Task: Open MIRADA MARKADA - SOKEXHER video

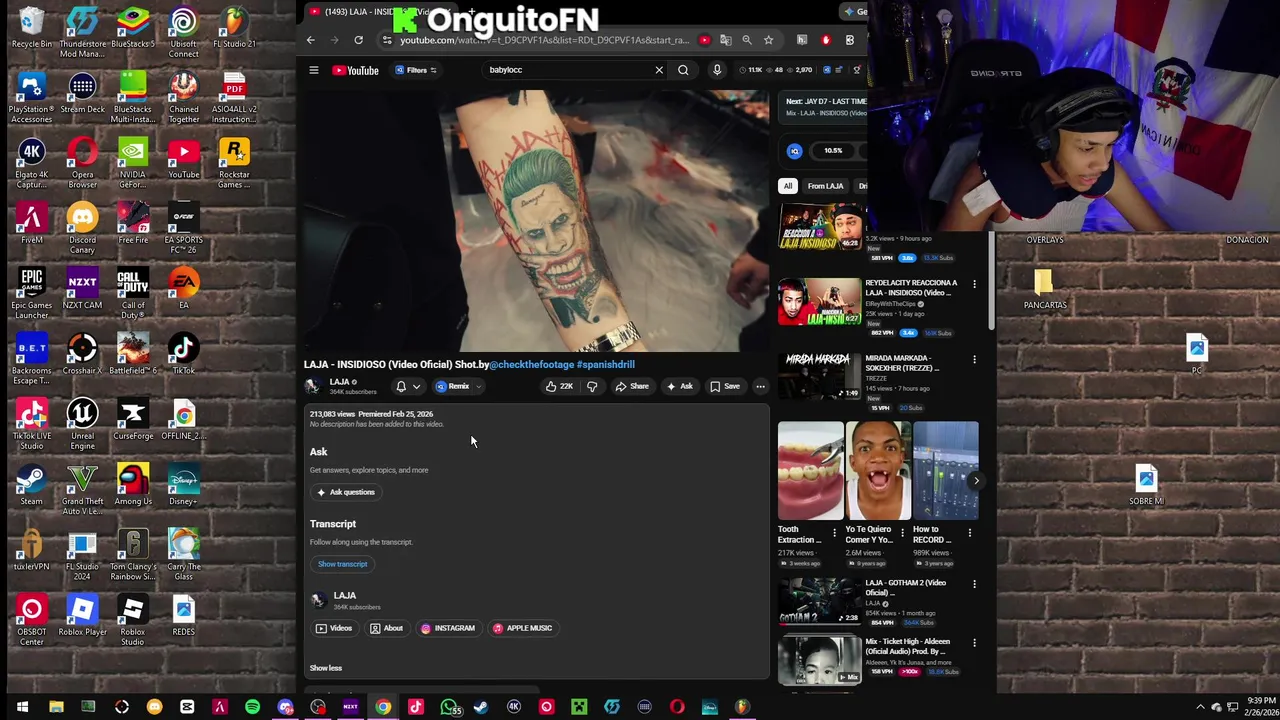Action: click(x=819, y=376)
